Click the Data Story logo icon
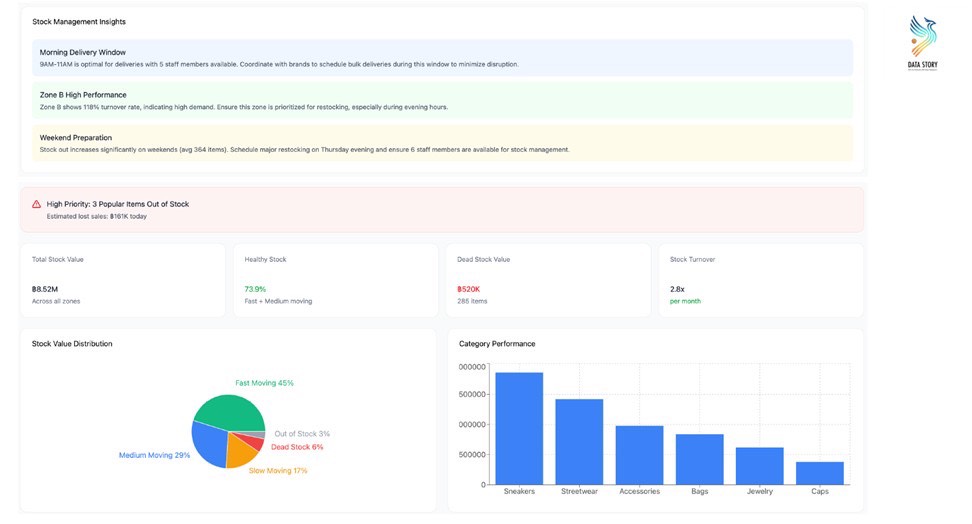Screen dimensions: 972x524 923,38
